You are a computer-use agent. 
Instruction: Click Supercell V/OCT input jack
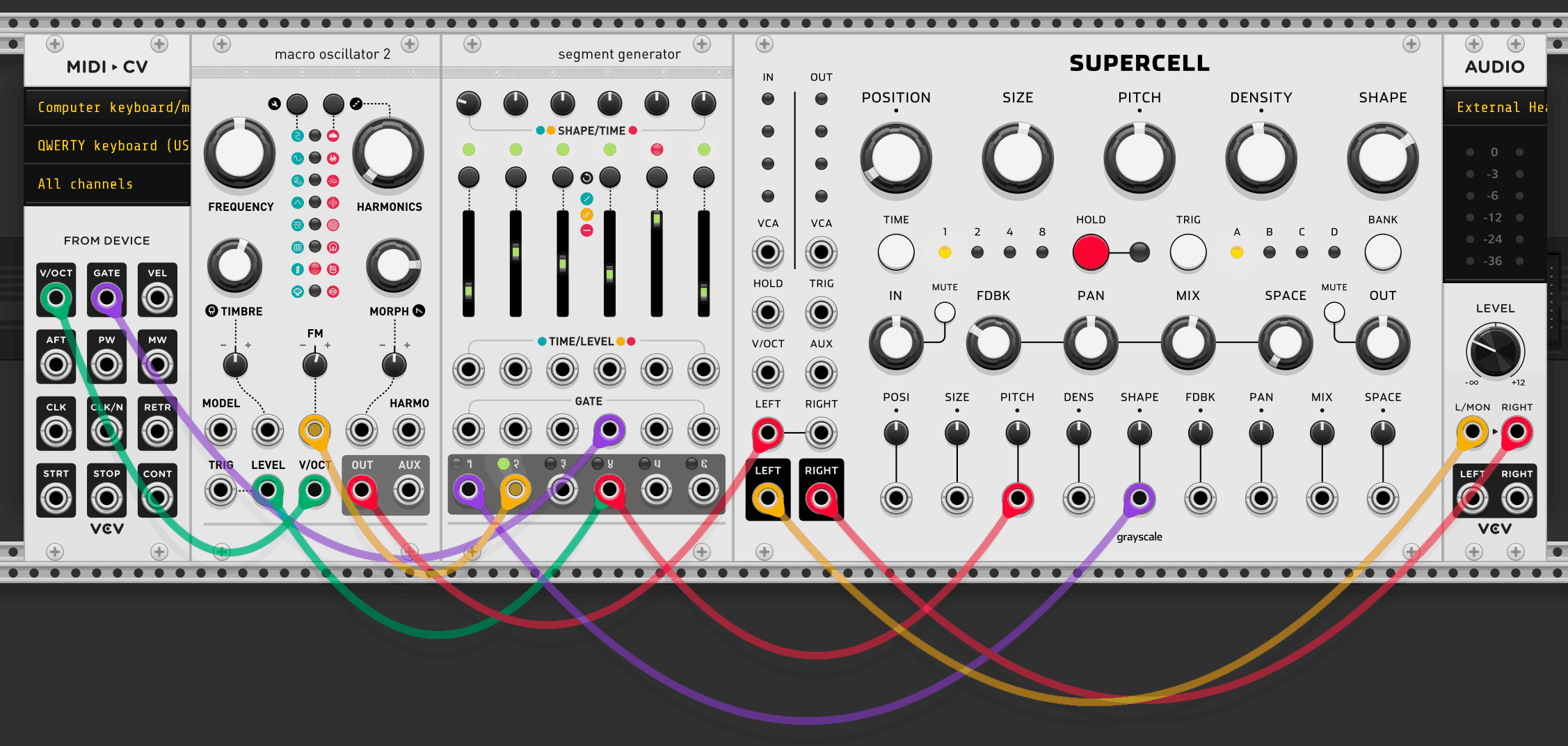tap(768, 373)
